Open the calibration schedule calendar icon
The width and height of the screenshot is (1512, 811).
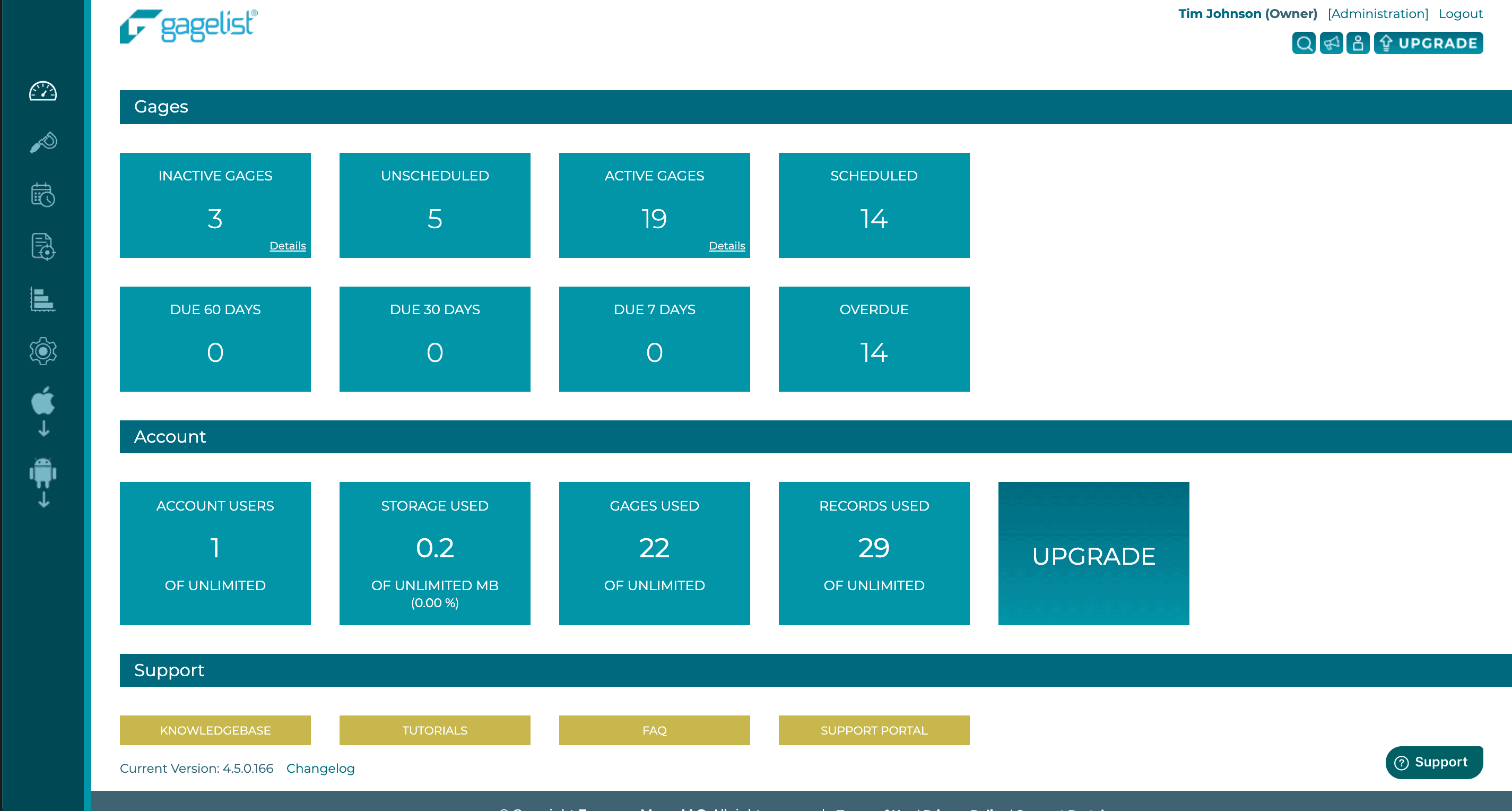point(43,194)
